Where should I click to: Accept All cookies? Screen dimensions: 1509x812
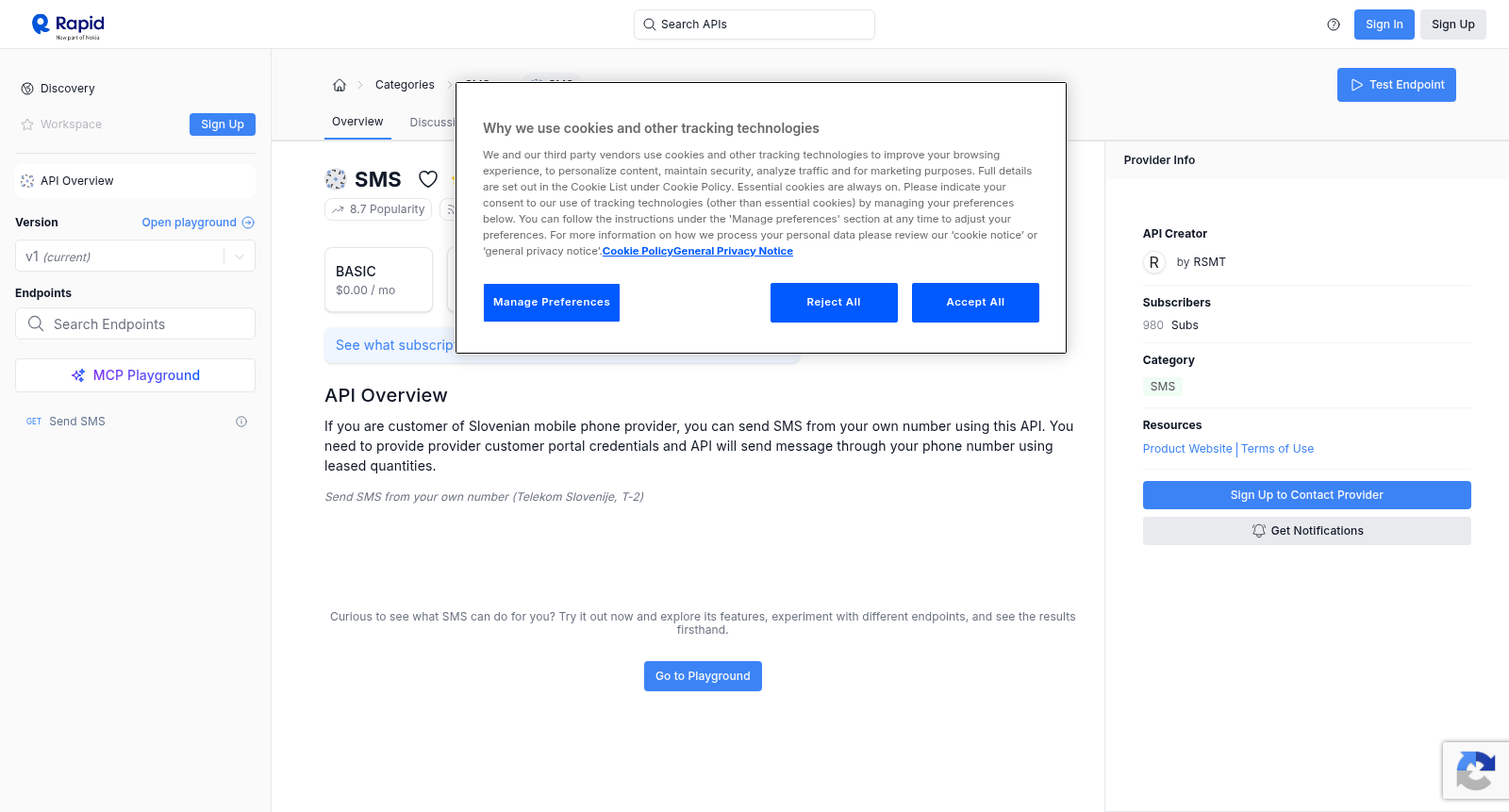click(x=975, y=303)
